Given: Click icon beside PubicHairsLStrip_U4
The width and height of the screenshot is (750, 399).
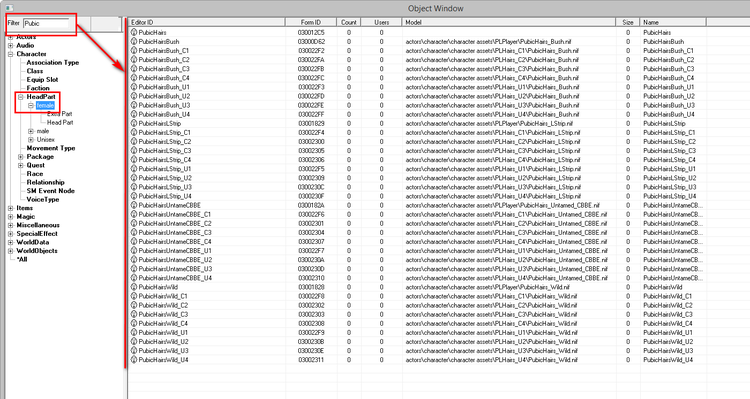Looking at the screenshot, I should click(x=134, y=196).
